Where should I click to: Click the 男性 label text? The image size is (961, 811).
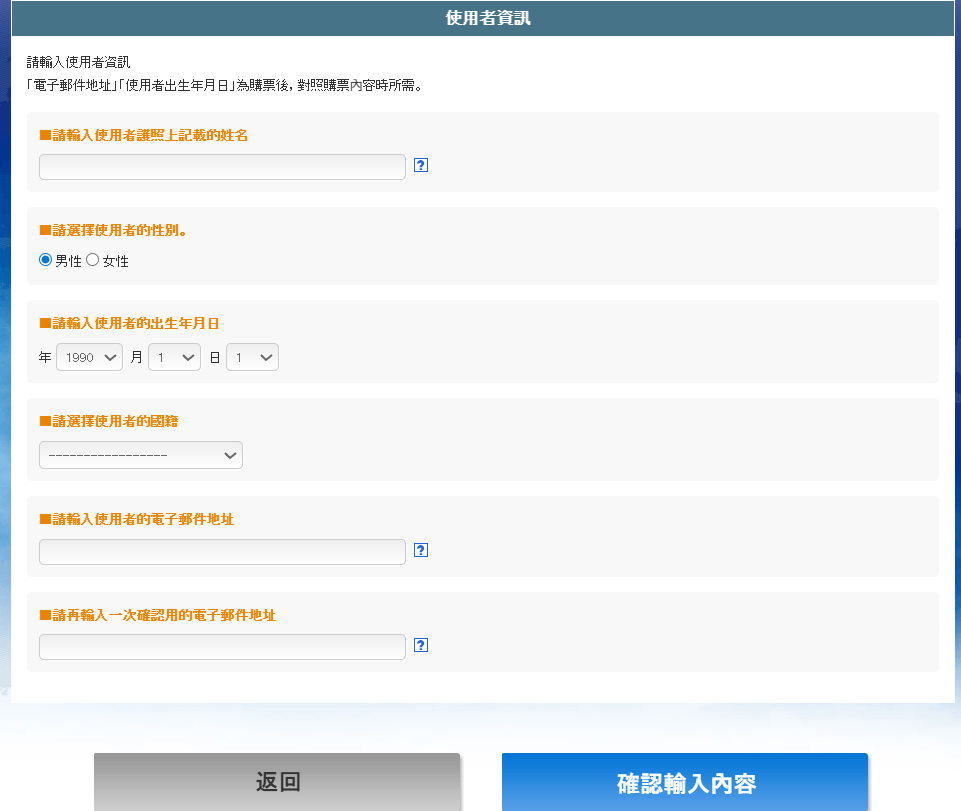68,261
